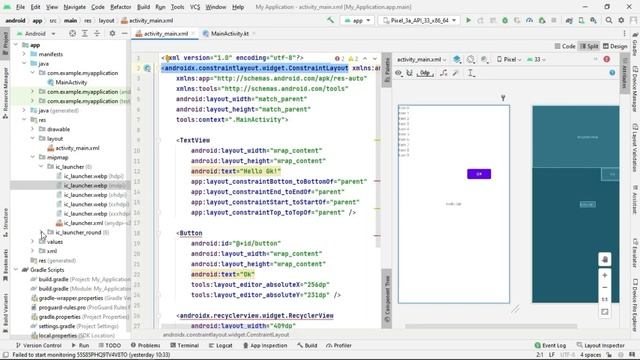
Task: Collapse the Gradle Scripts node
Action: tap(16, 270)
